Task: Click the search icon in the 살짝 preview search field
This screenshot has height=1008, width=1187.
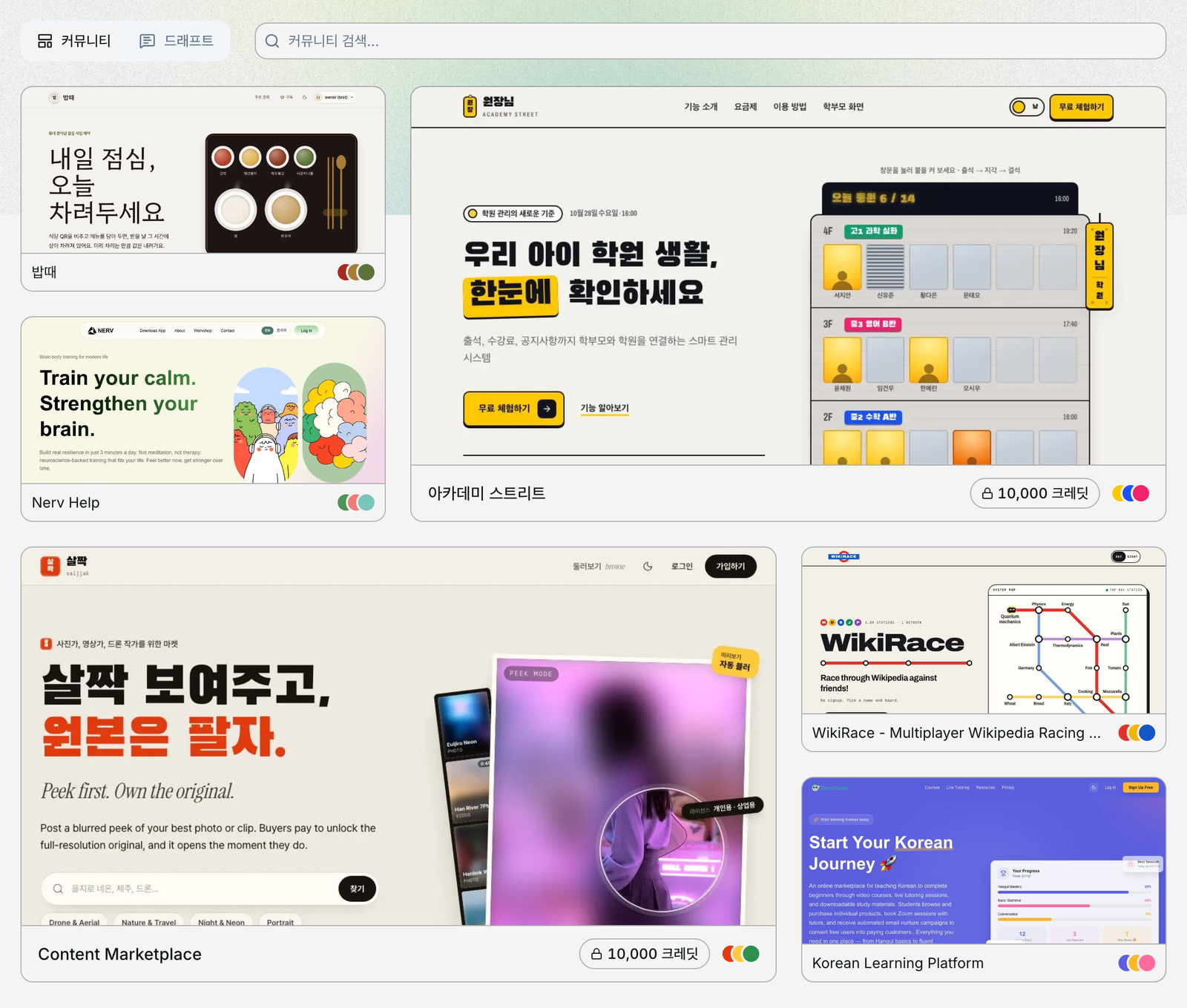Action: [58, 889]
